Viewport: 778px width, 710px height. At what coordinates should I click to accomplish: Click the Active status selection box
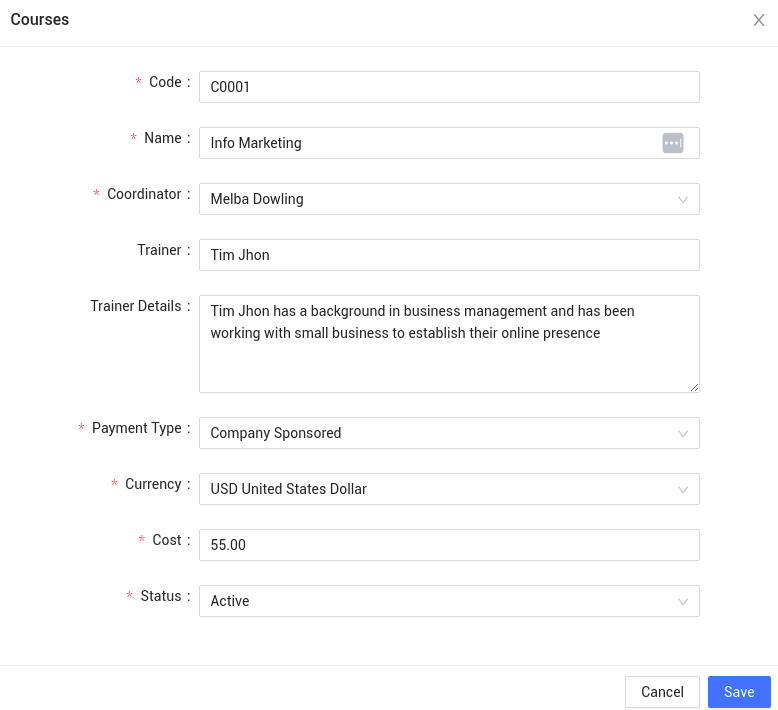coord(450,601)
